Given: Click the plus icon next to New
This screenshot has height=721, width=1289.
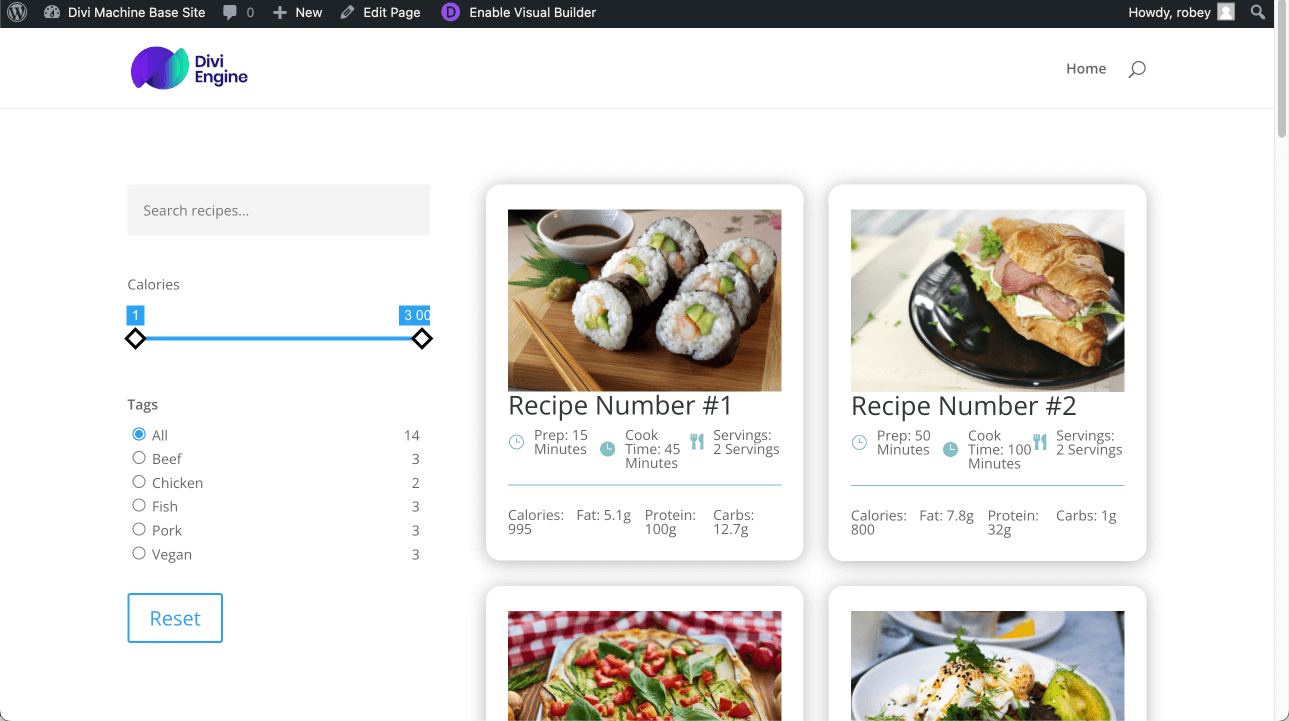Looking at the screenshot, I should [280, 13].
